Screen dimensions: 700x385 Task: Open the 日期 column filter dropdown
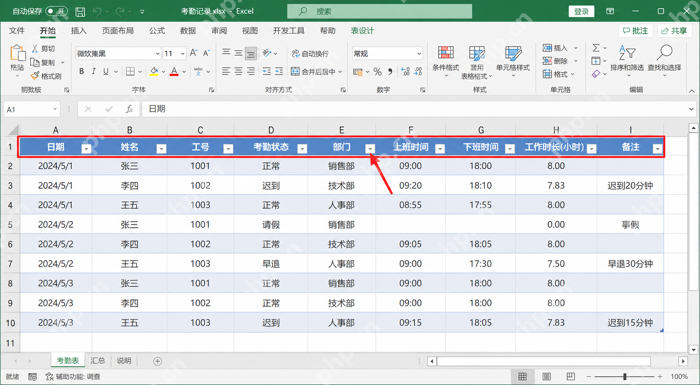[86, 149]
